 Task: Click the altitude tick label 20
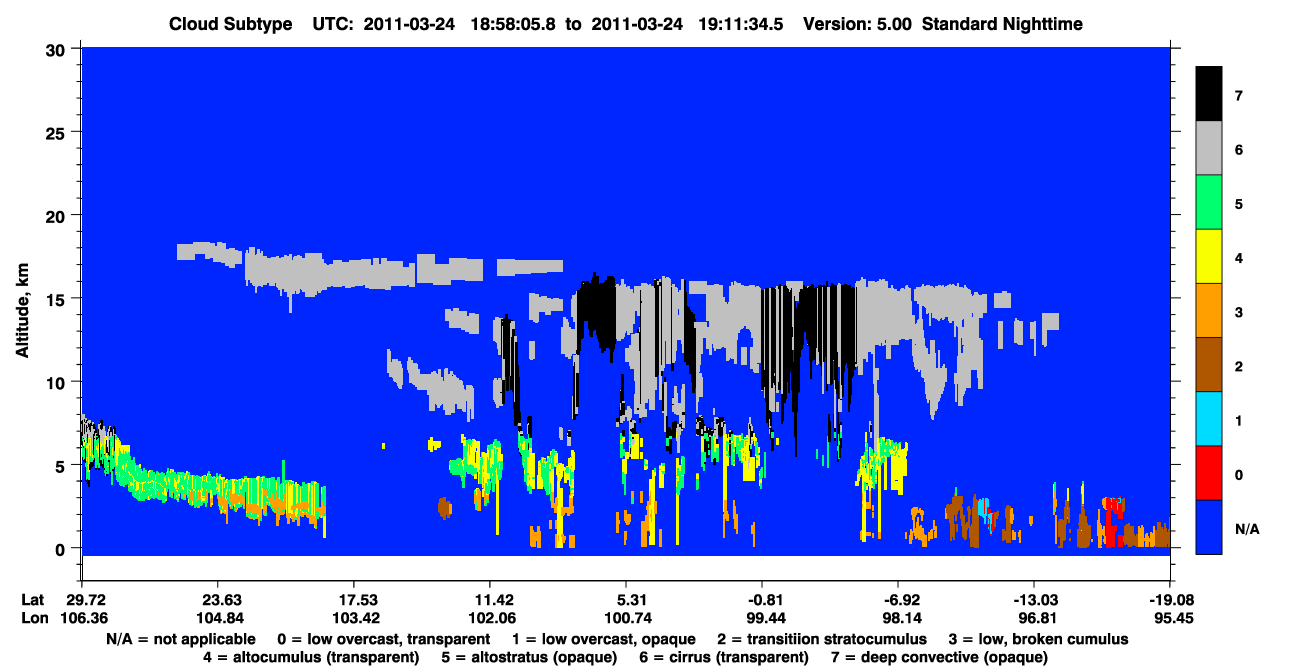pyautogui.click(x=58, y=215)
